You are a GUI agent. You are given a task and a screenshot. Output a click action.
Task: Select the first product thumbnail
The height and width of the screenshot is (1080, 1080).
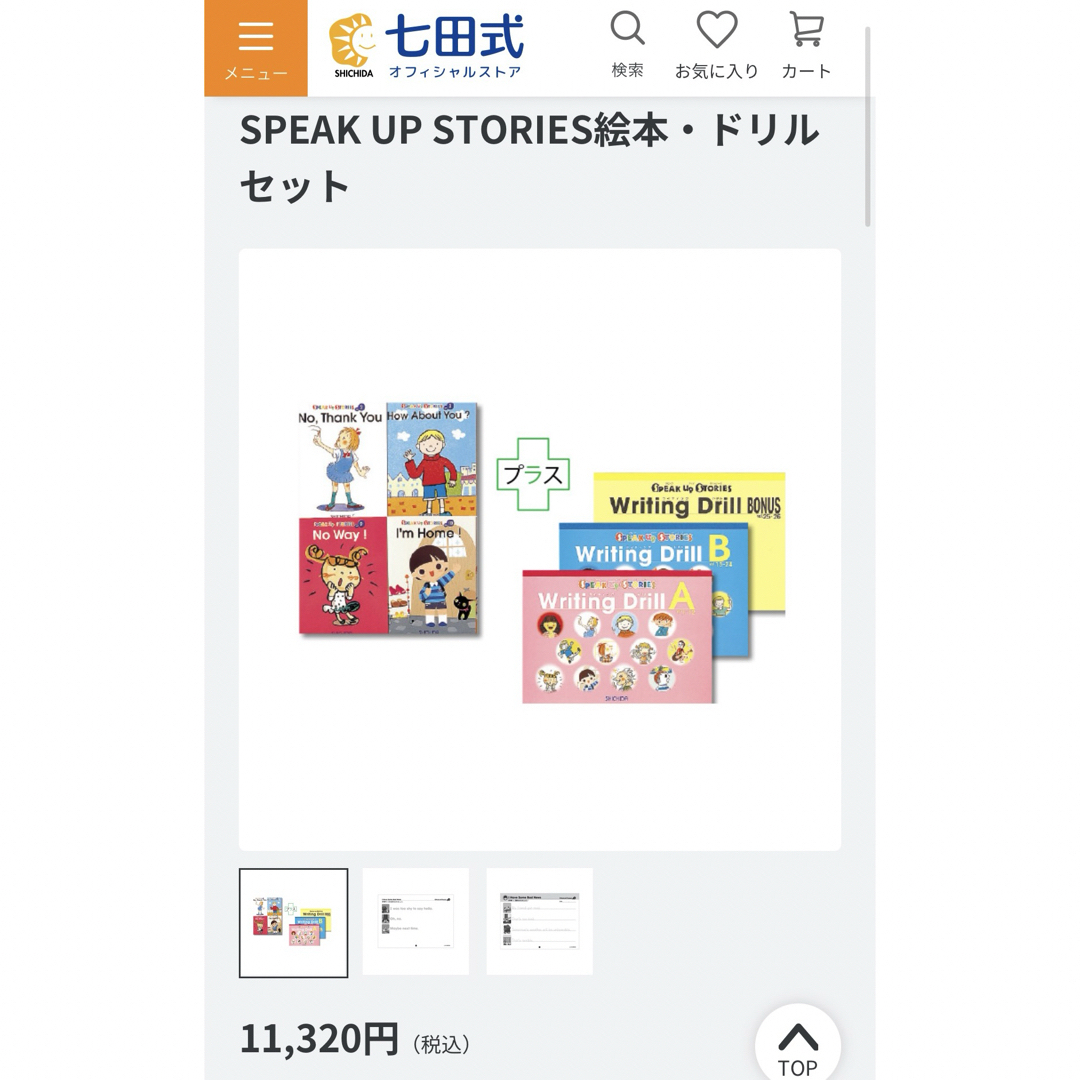(x=293, y=922)
